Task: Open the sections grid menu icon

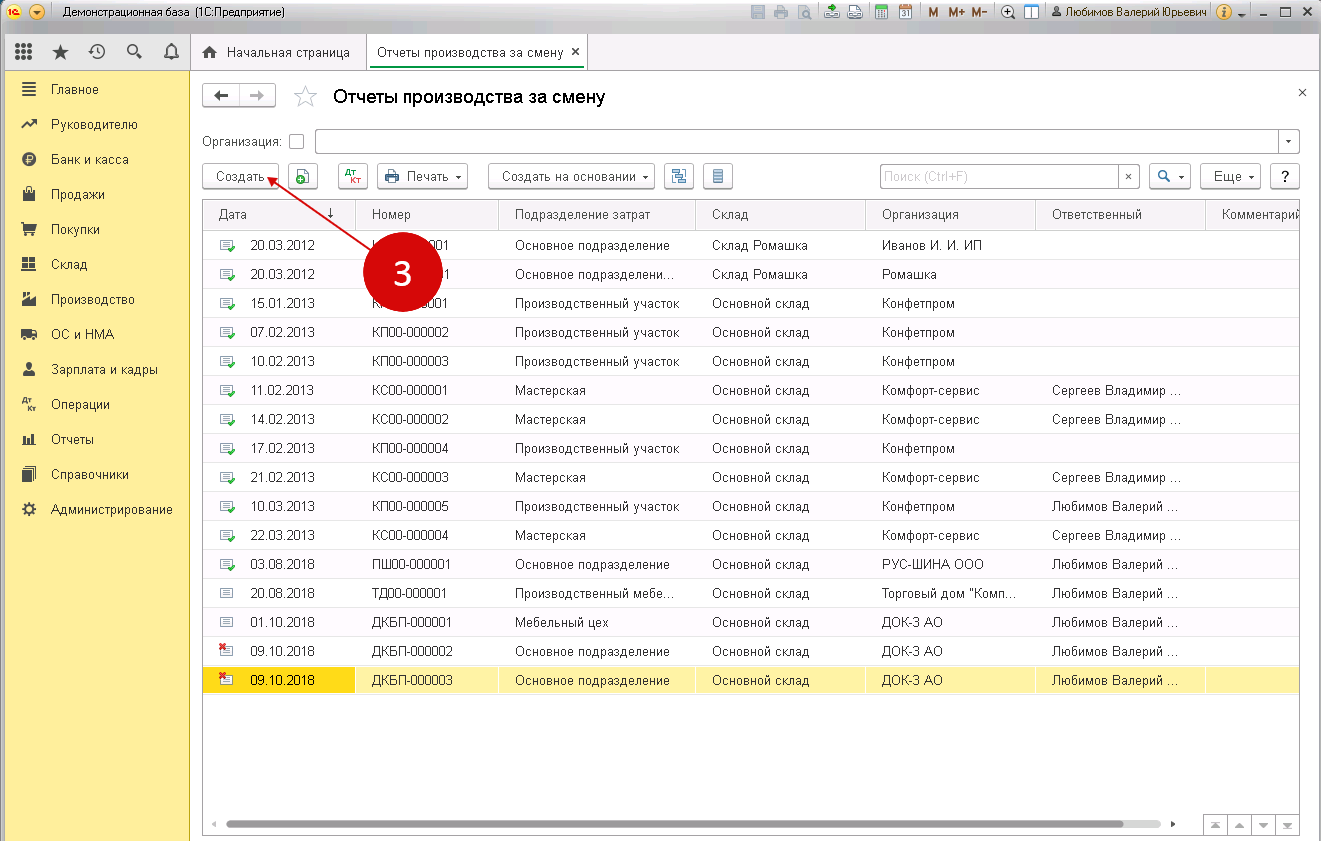Action: [x=24, y=52]
